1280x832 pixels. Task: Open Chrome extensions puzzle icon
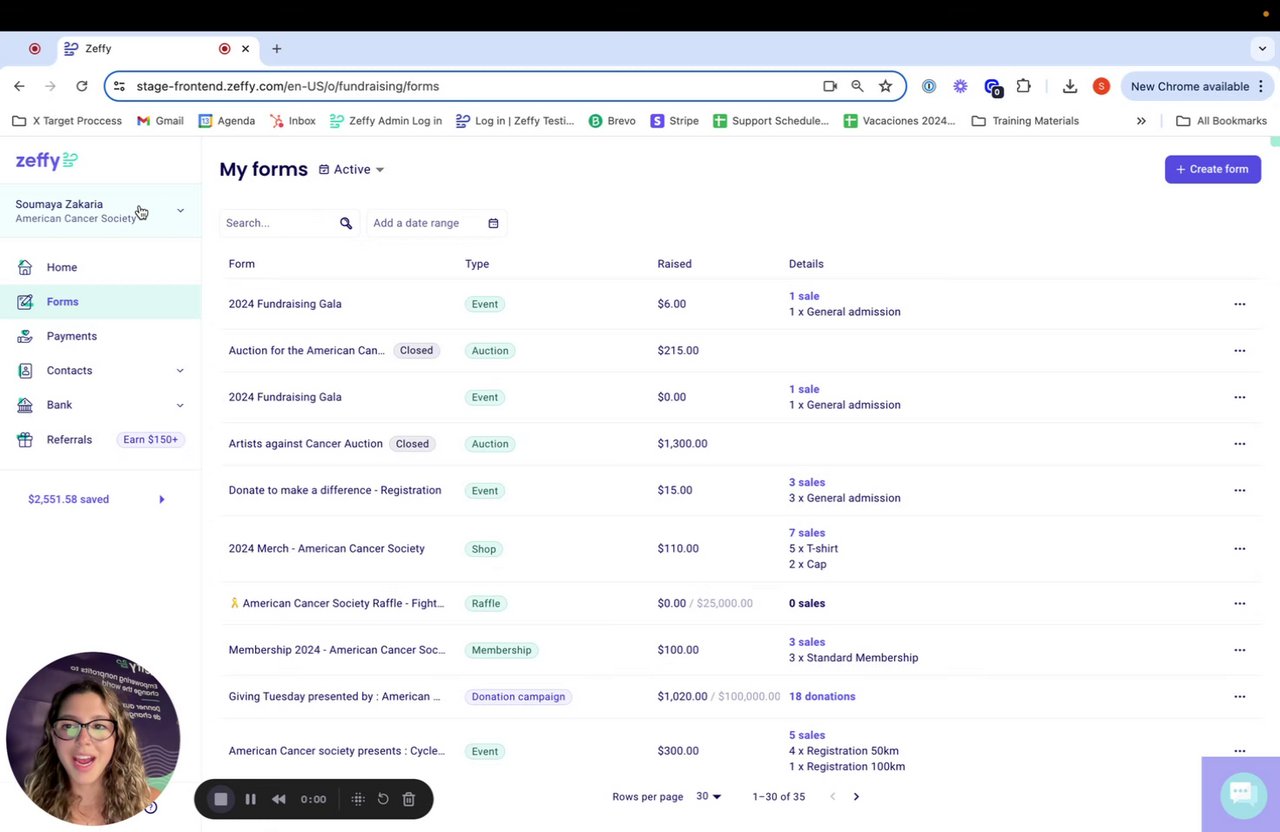tap(1023, 86)
